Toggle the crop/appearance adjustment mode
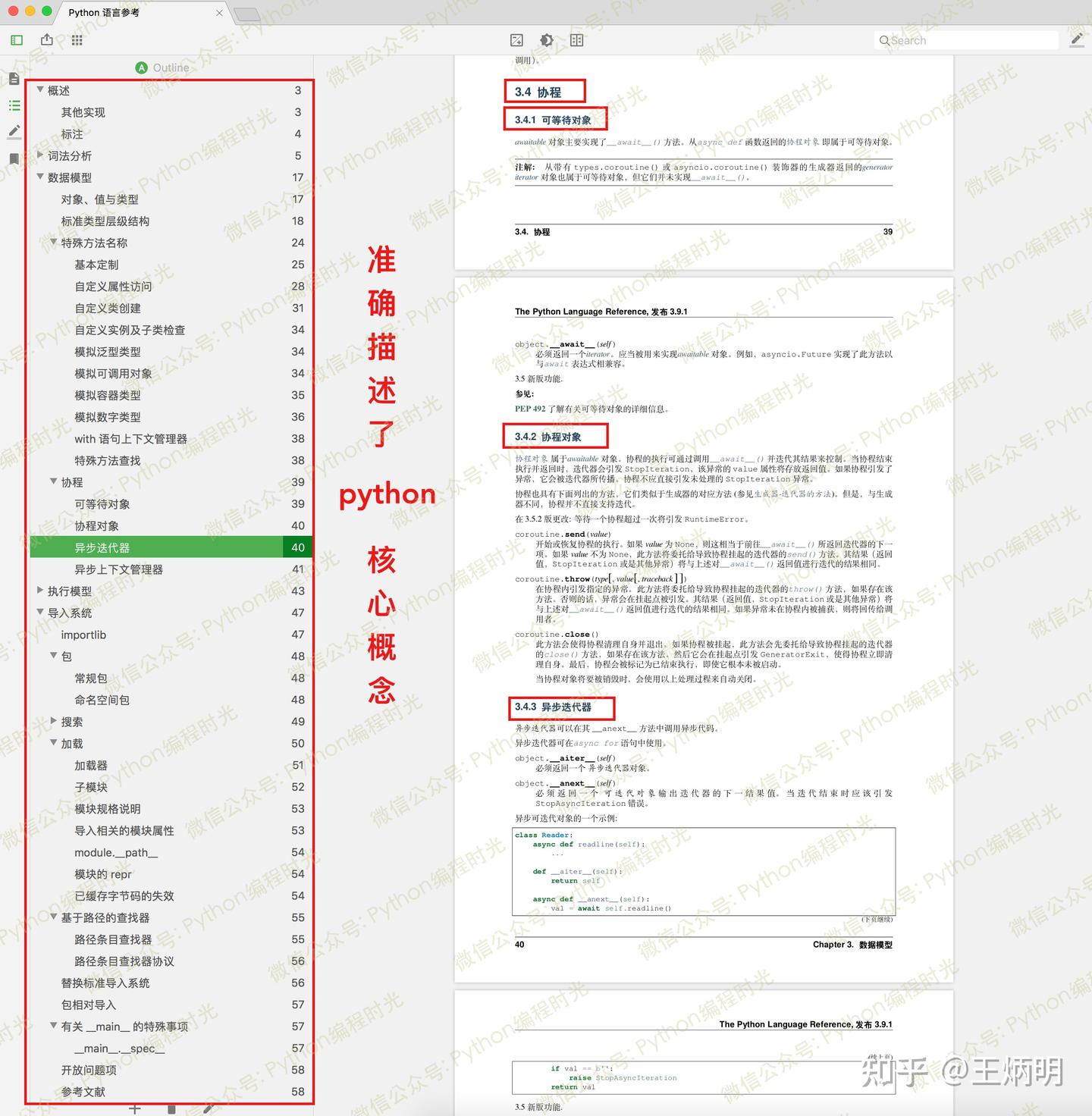This screenshot has height=1116, width=1092. [517, 39]
